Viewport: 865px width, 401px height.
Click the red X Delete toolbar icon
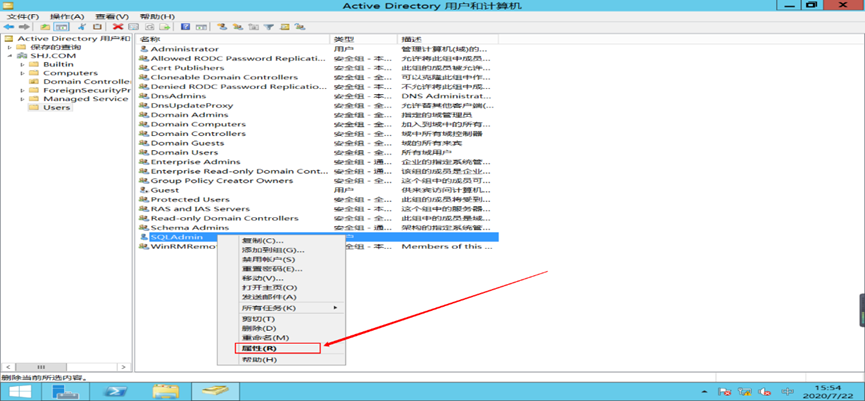click(118, 26)
